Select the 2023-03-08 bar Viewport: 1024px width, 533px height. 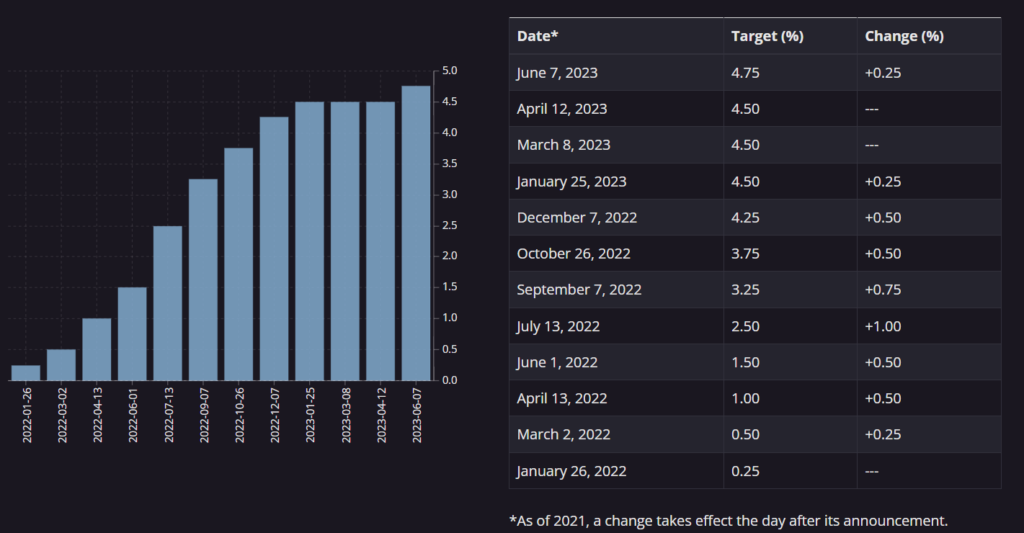pyautogui.click(x=345, y=241)
